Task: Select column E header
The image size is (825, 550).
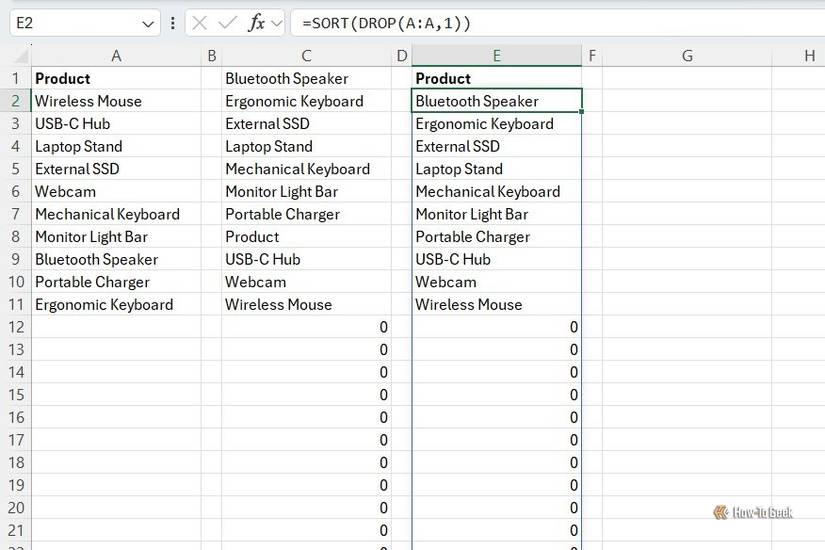Action: pyautogui.click(x=497, y=56)
